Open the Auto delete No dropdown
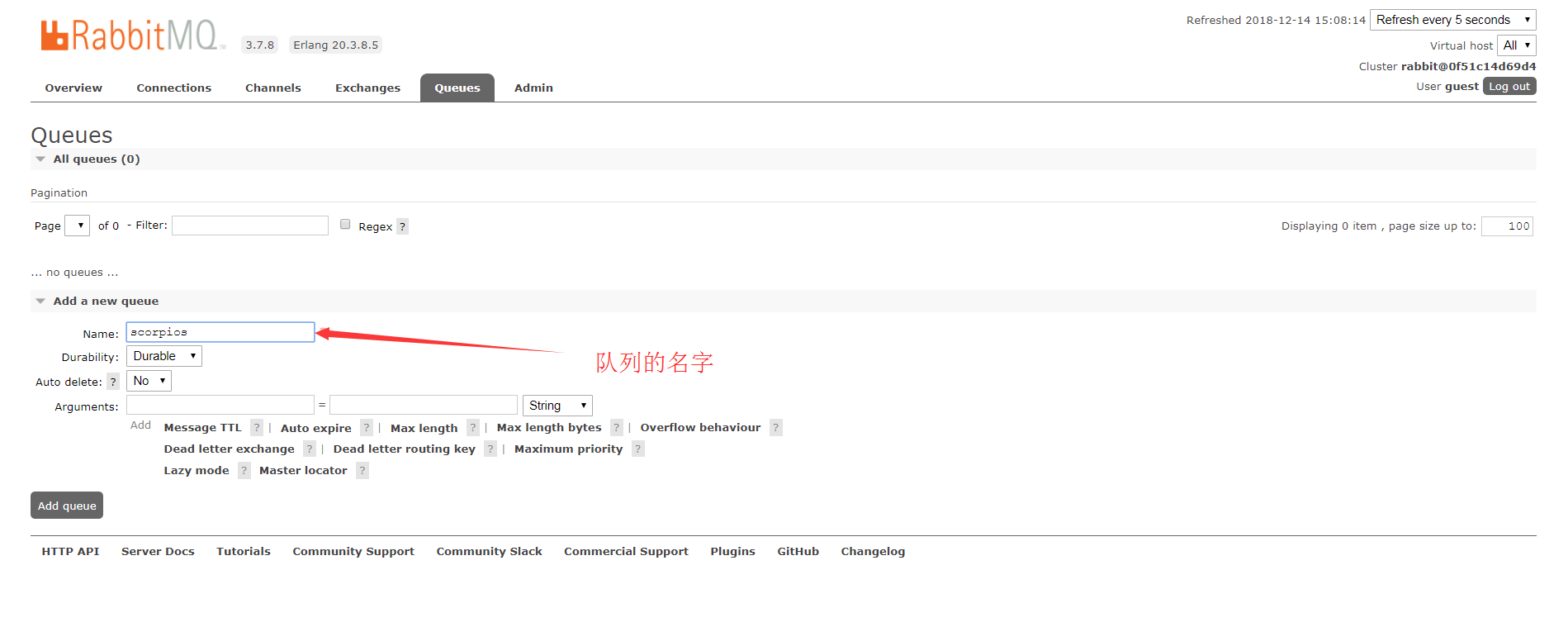1568x627 pixels. click(149, 381)
